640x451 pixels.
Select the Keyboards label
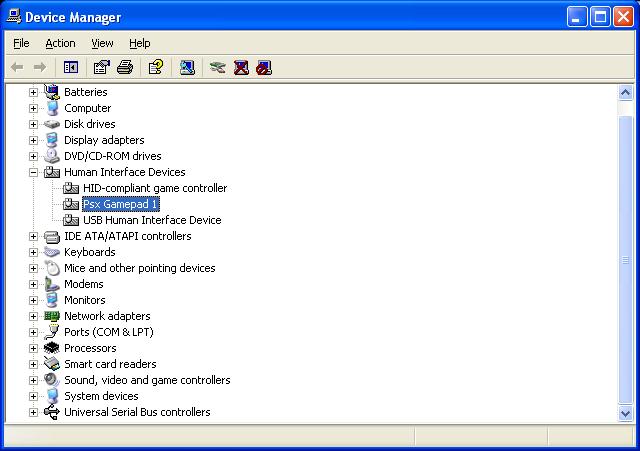[90, 252]
